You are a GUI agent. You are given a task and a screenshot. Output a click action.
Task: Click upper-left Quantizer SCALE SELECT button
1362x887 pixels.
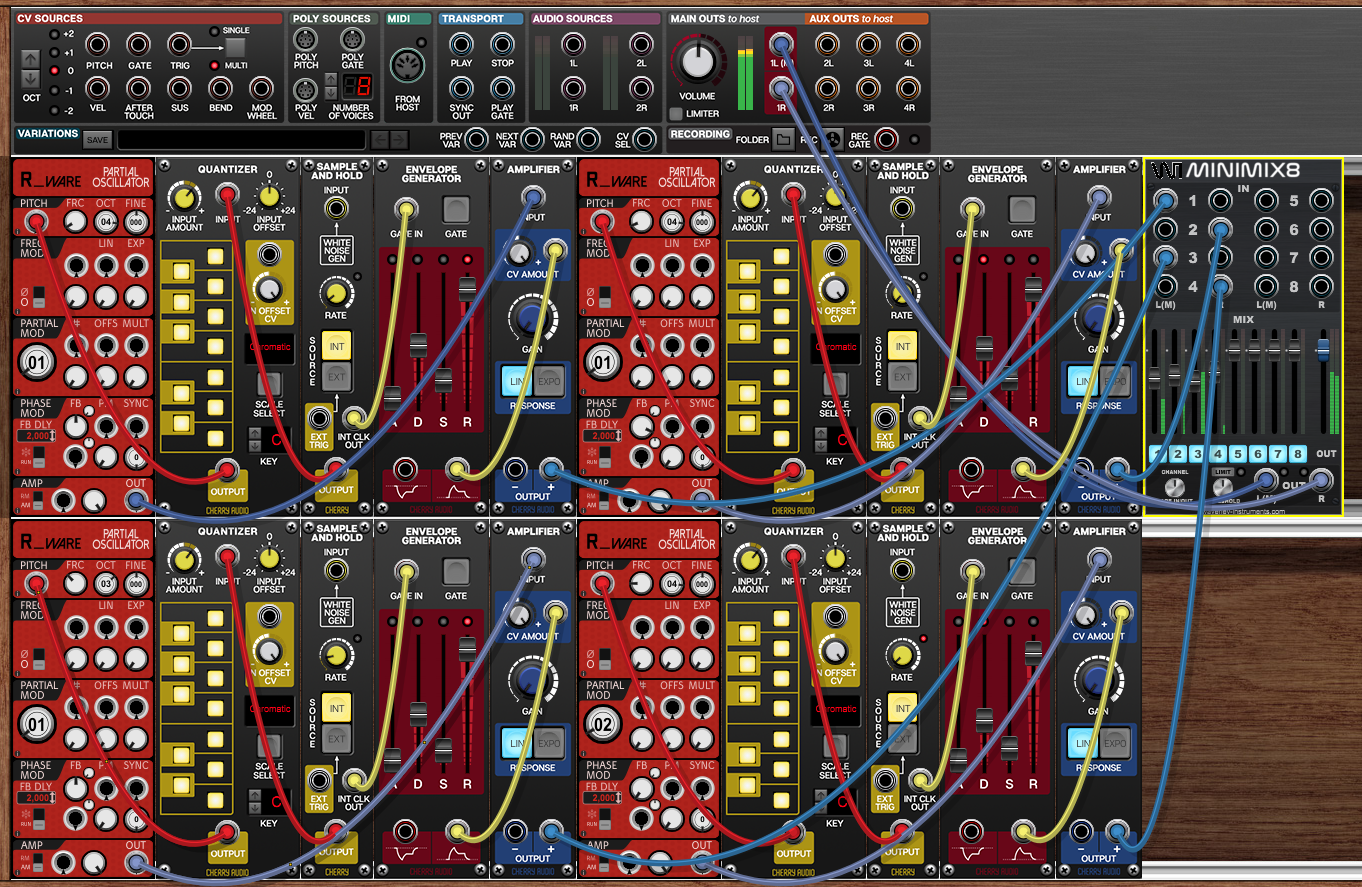[269, 384]
